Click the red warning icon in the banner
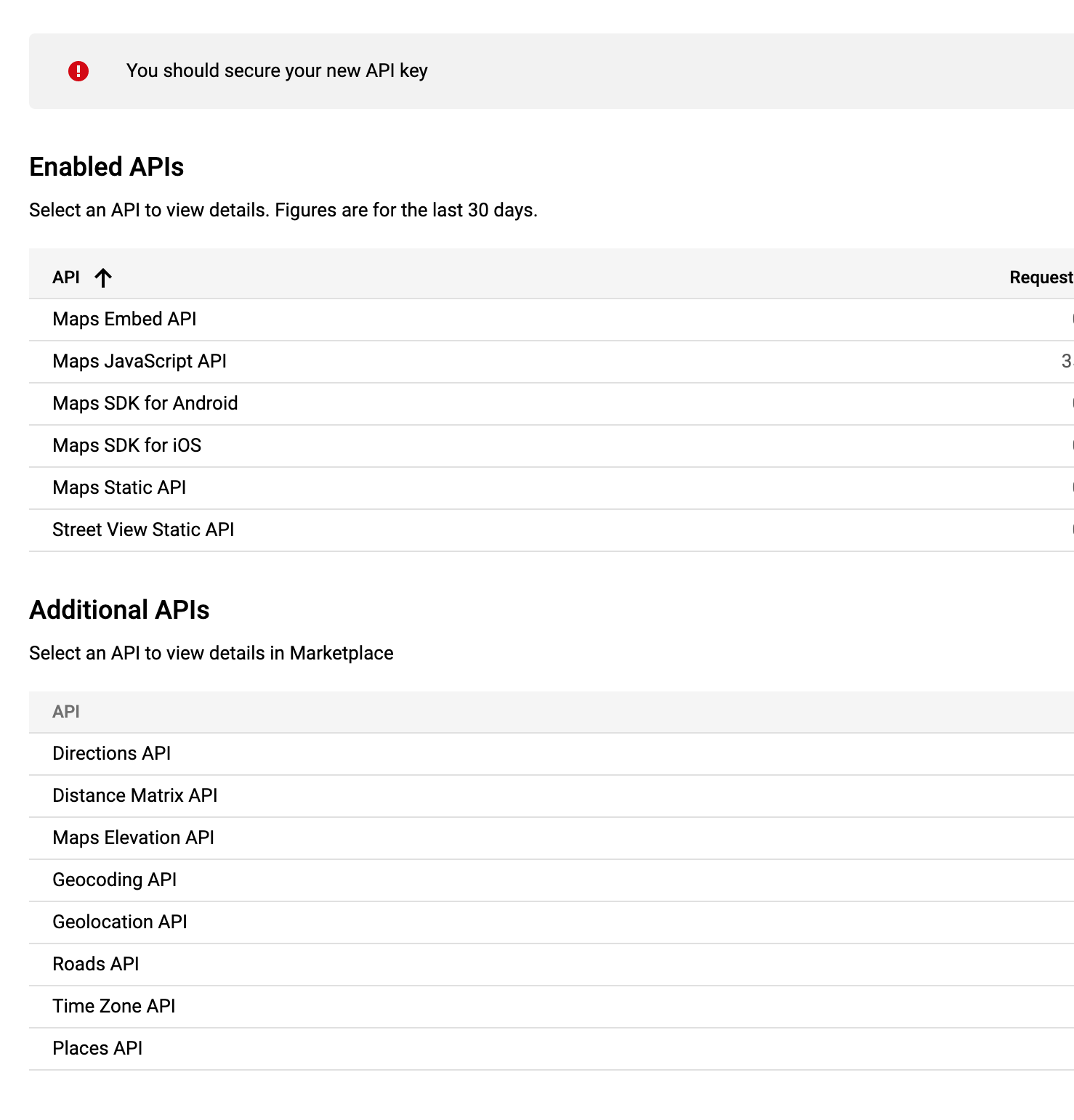 pyautogui.click(x=78, y=70)
